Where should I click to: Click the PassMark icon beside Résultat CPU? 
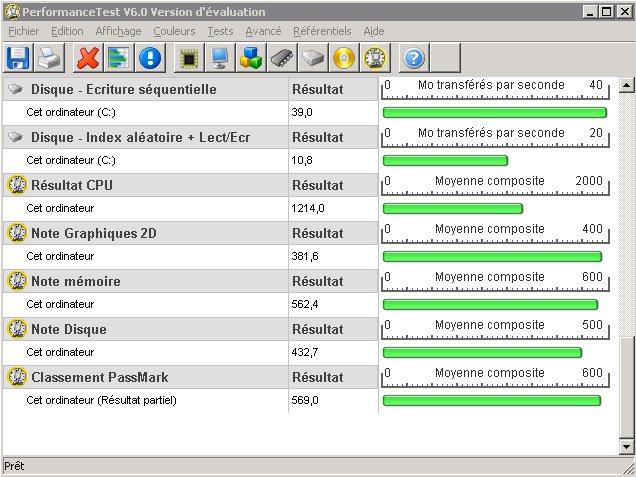click(17, 185)
